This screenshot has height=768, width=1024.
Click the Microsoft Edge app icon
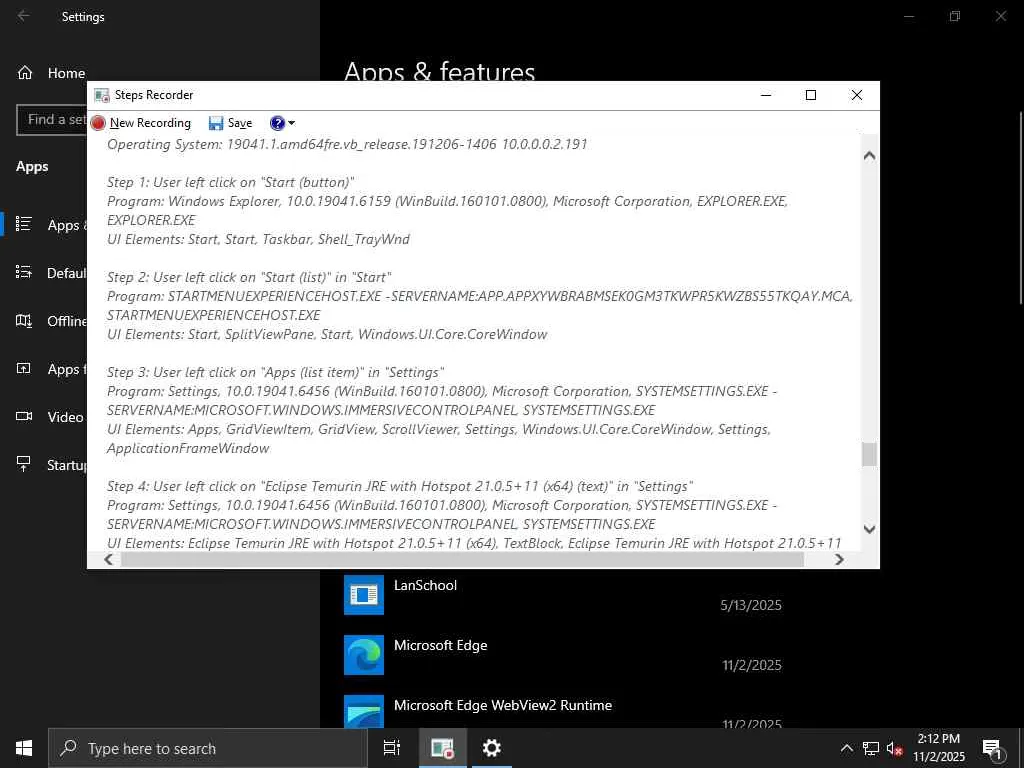tap(364, 655)
